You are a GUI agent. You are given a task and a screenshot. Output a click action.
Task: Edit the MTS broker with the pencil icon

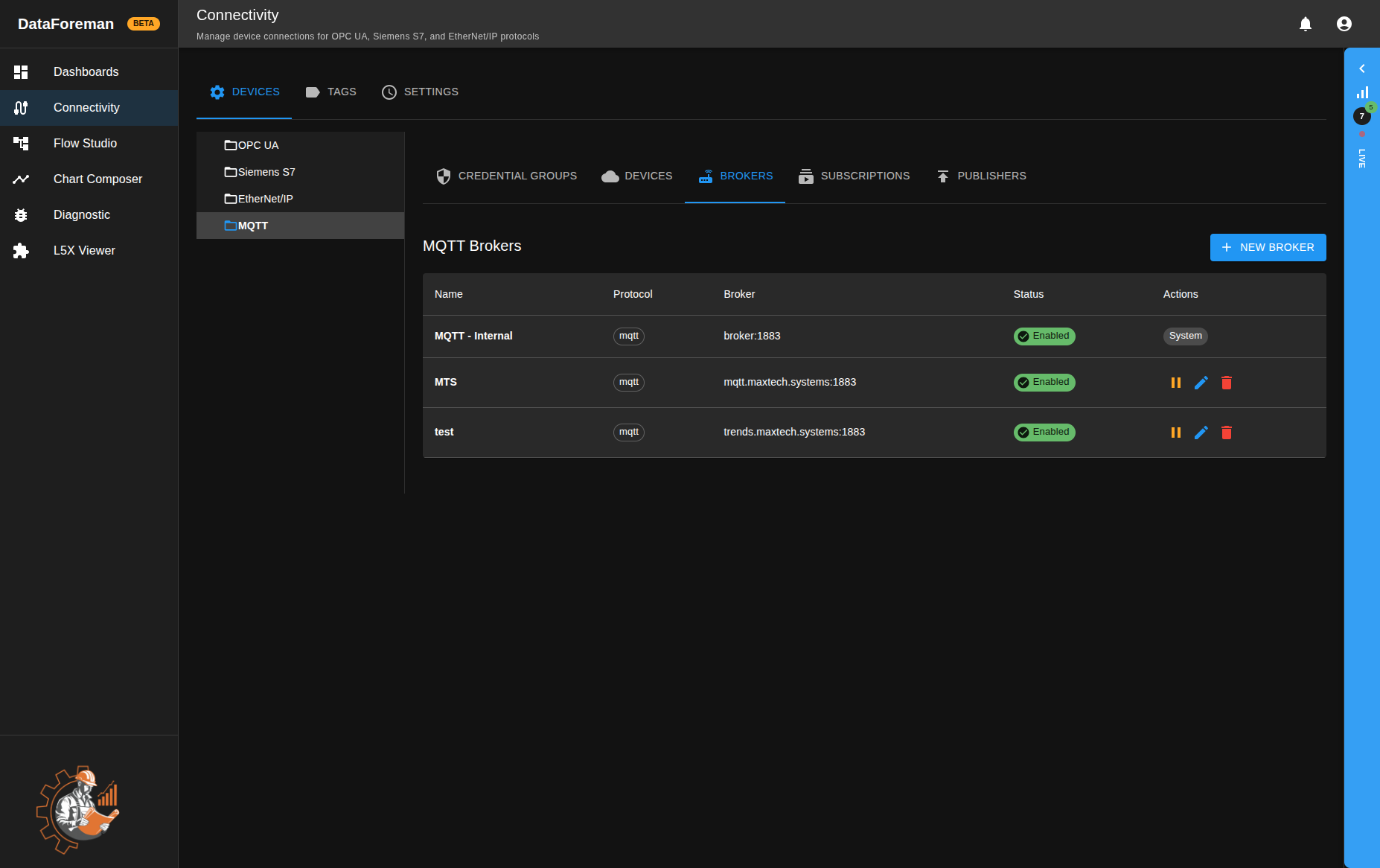coord(1201,382)
